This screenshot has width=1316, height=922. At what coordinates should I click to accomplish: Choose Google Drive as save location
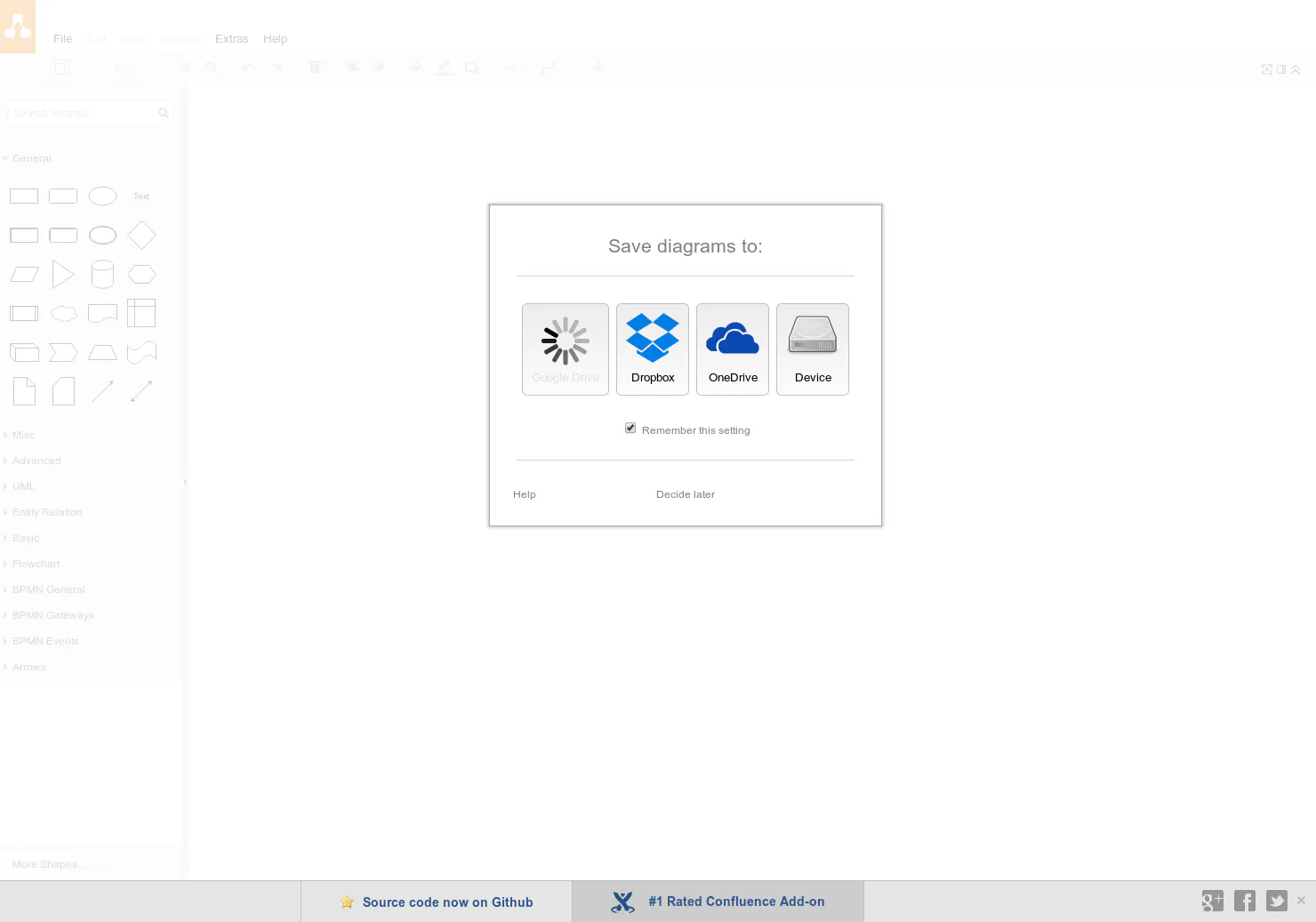tap(566, 349)
